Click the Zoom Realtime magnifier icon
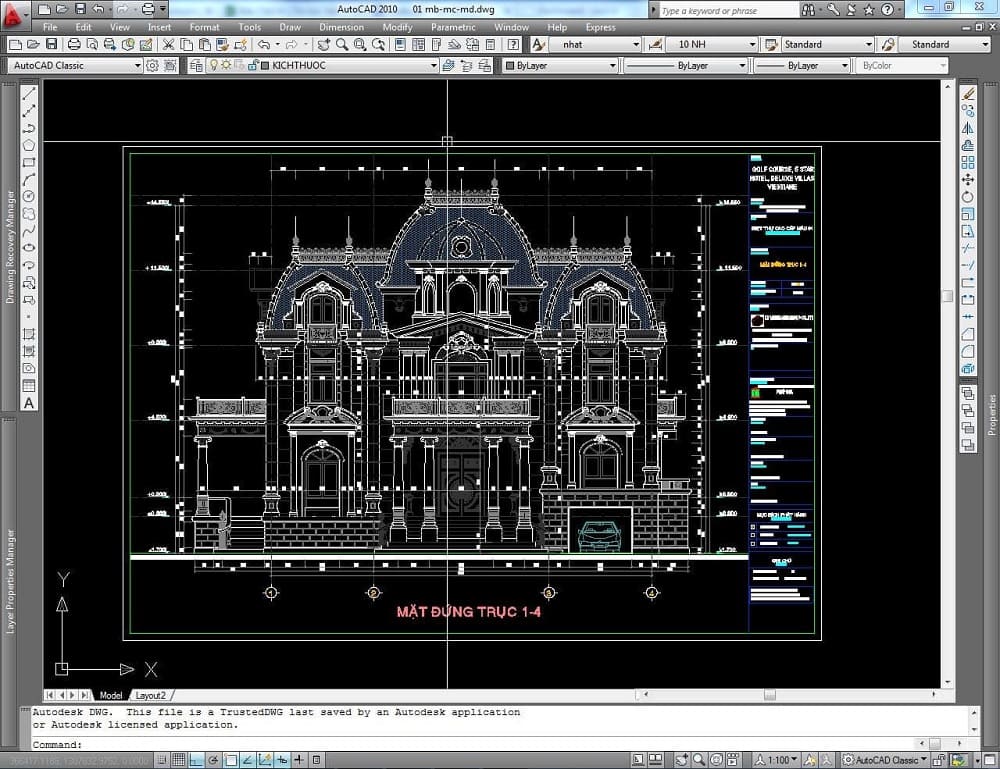This screenshot has height=769, width=1000. (342, 45)
